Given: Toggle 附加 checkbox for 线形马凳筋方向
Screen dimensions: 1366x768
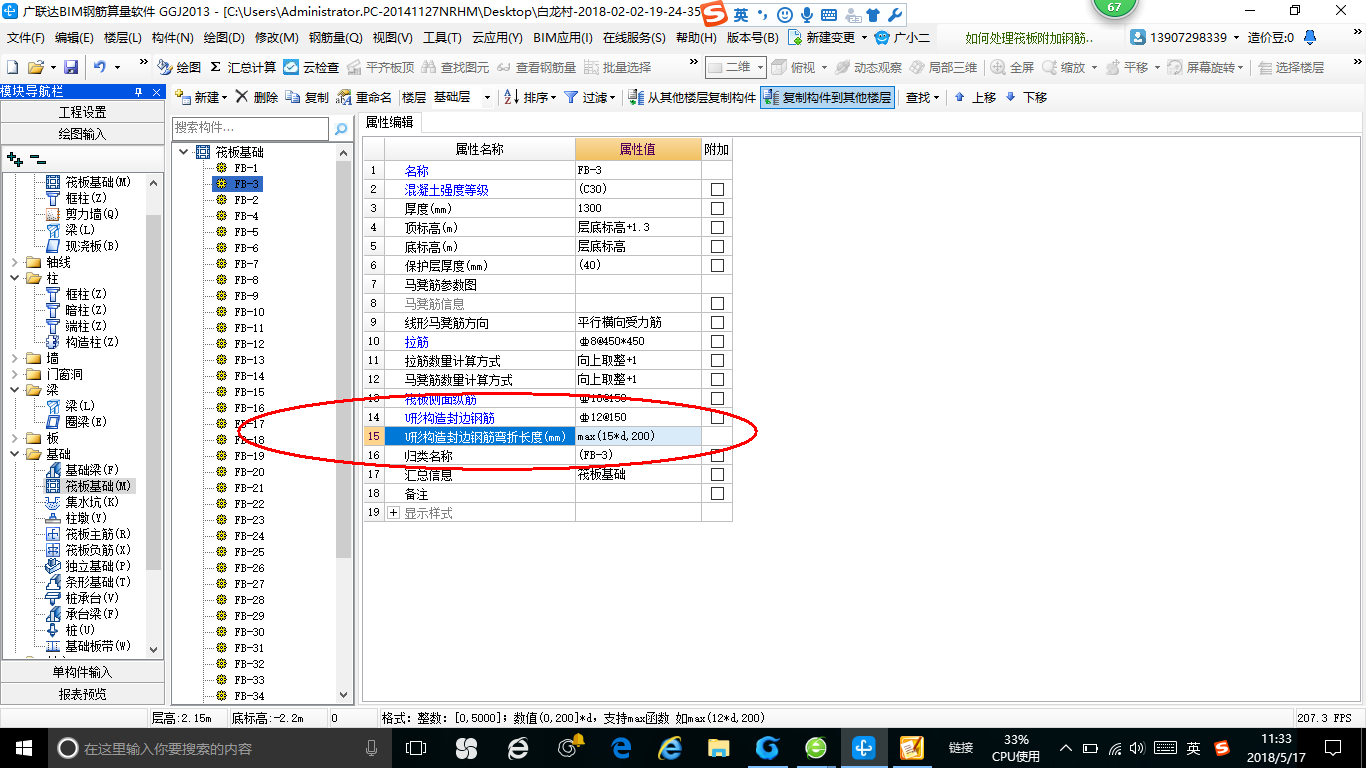Looking at the screenshot, I should 717,322.
